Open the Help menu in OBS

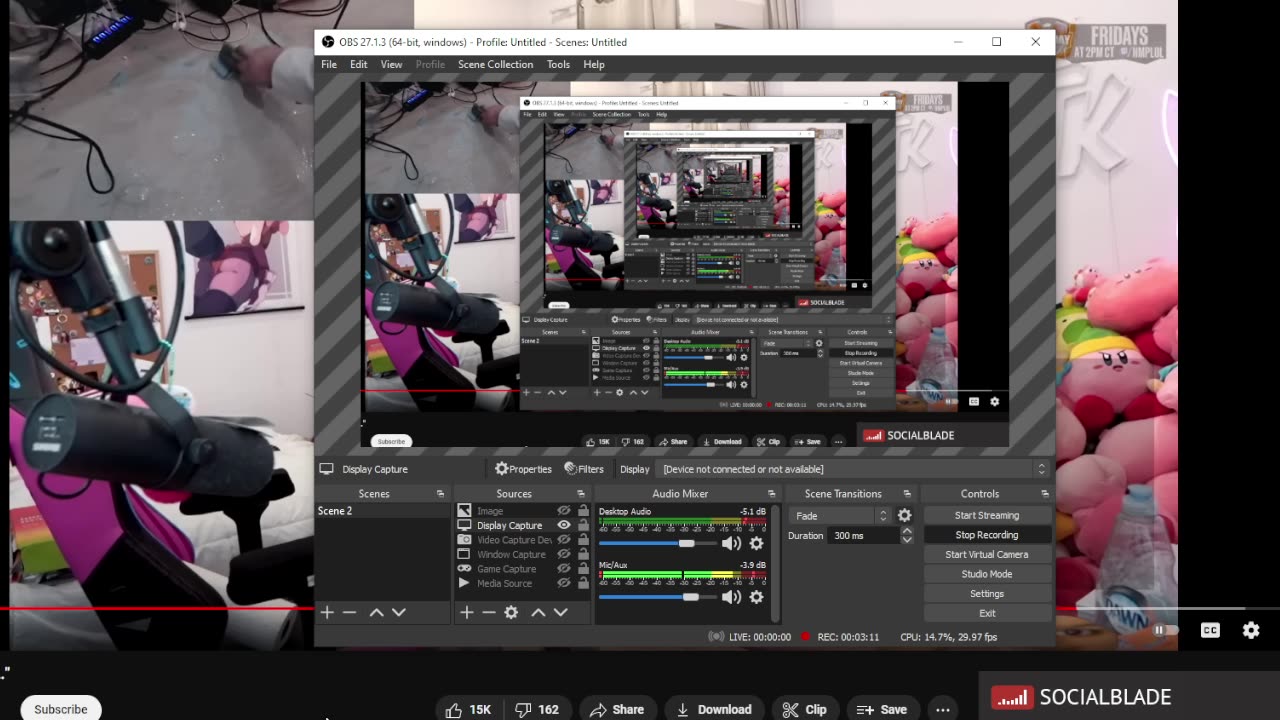594,64
